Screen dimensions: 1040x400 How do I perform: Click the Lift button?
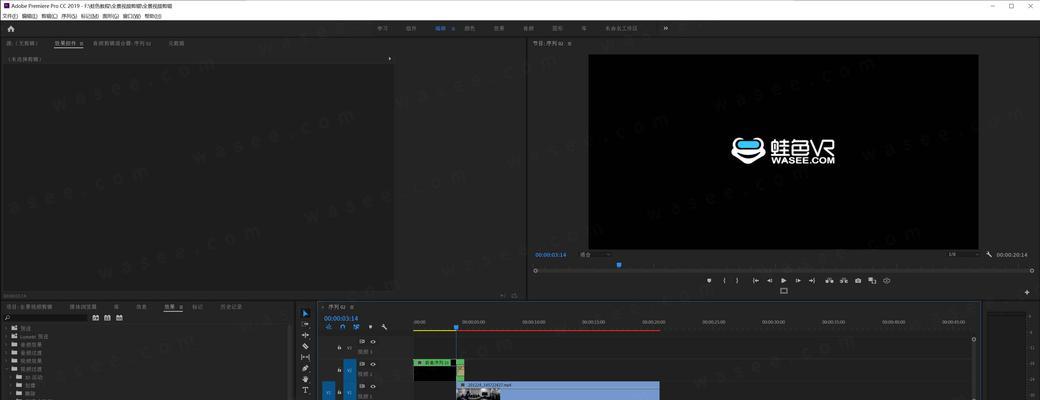829,281
